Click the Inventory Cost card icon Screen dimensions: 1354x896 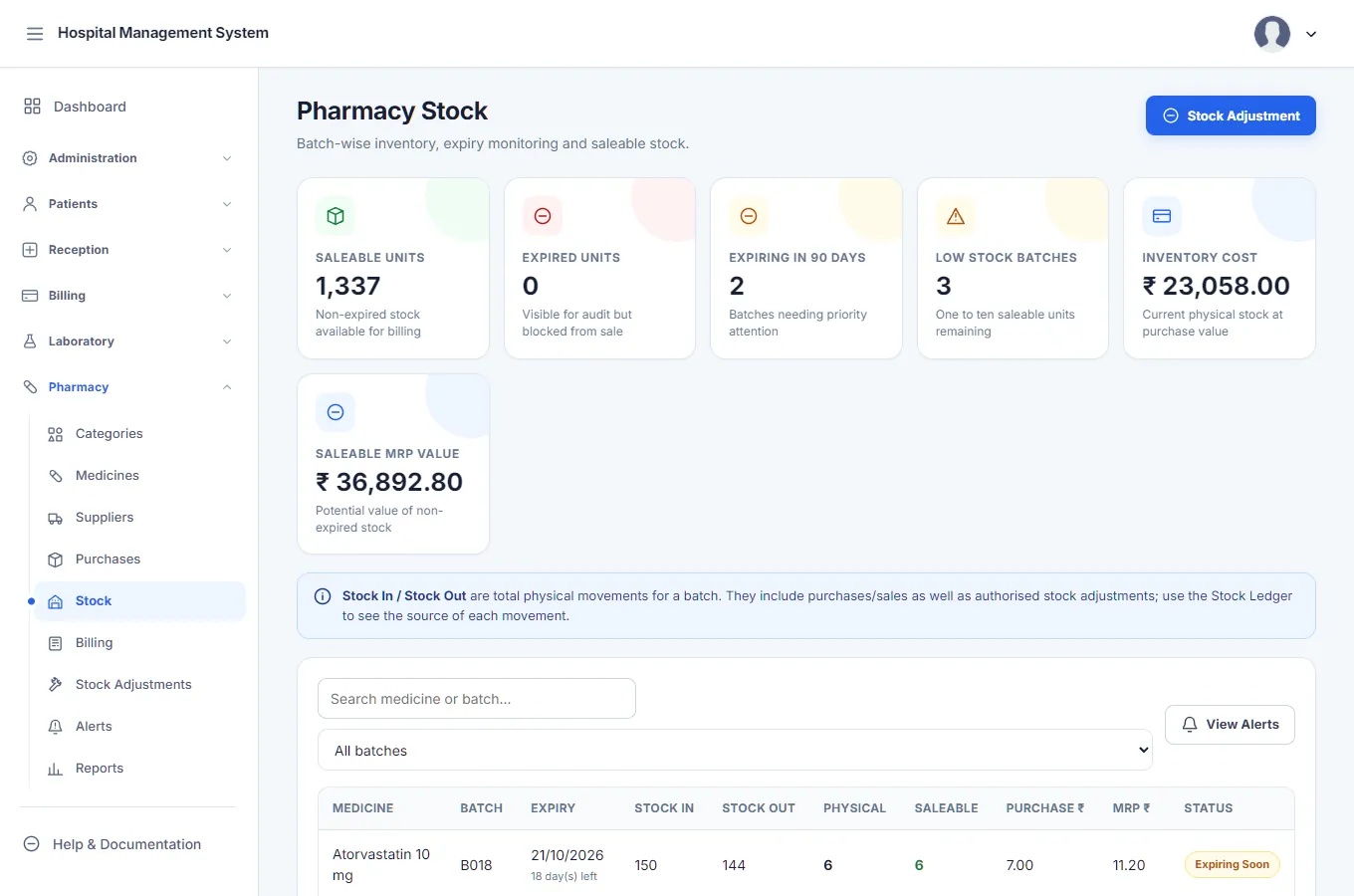(1162, 216)
